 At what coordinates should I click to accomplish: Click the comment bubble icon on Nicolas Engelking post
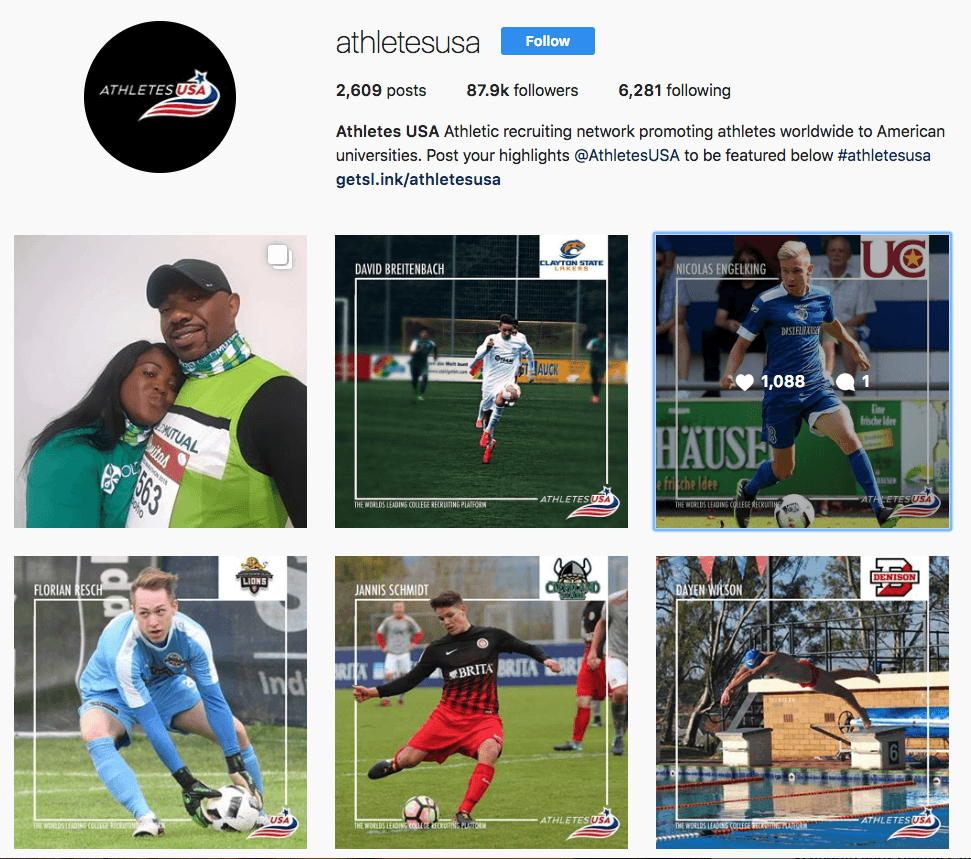(845, 382)
